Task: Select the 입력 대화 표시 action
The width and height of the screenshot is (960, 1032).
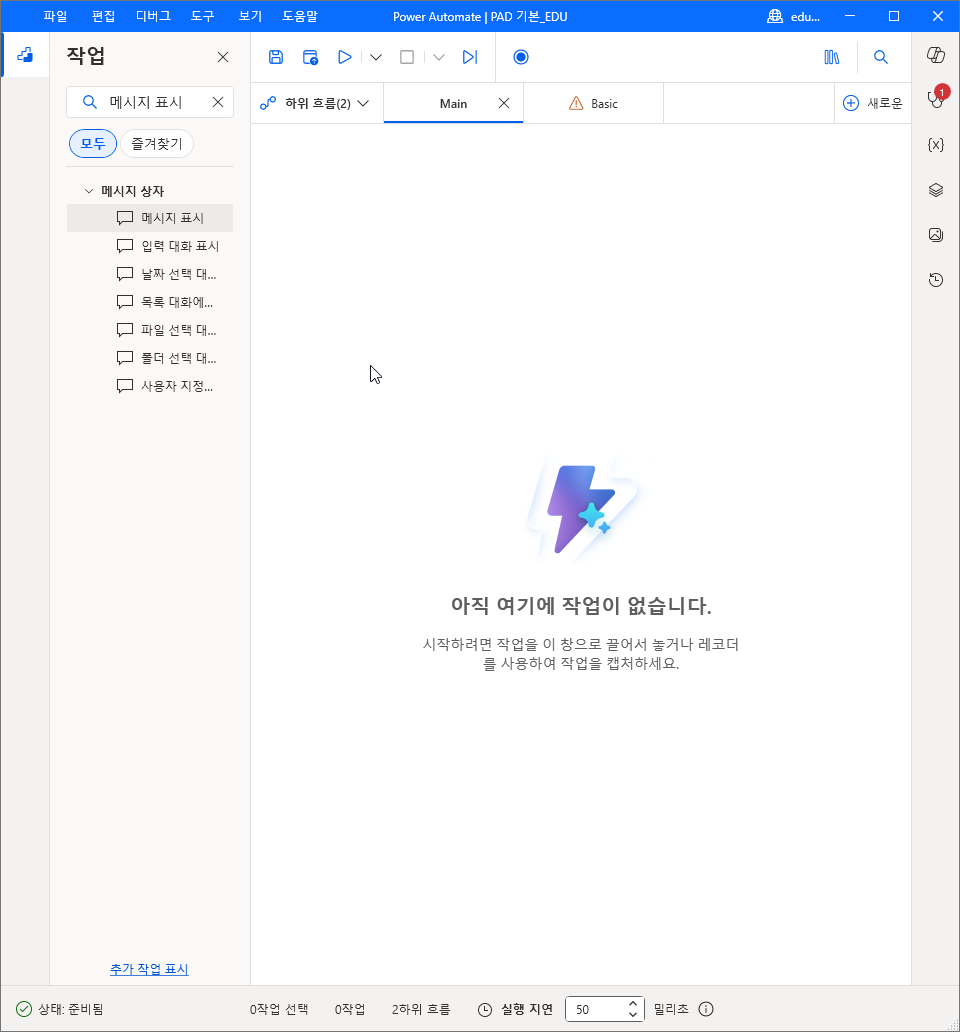Action: 150,246
